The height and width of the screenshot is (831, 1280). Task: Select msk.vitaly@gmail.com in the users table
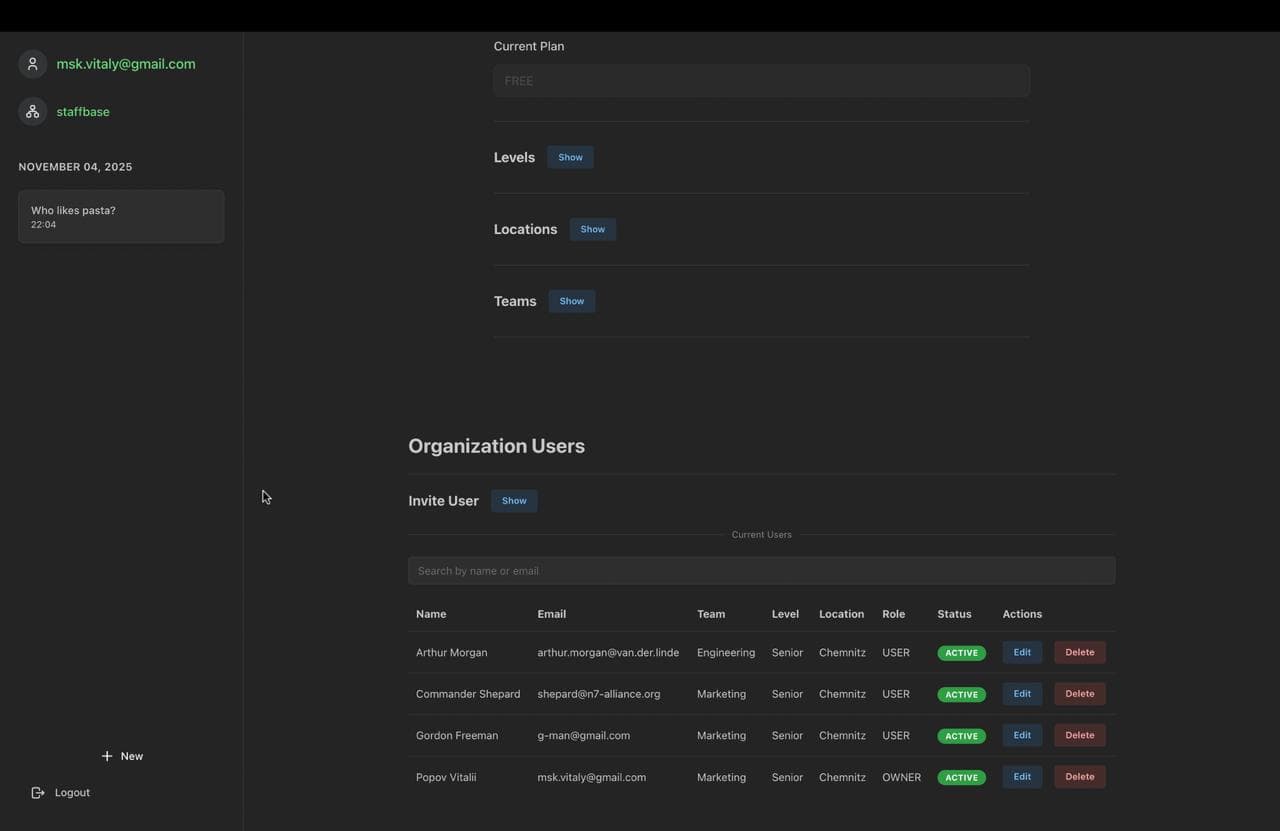tap(592, 777)
